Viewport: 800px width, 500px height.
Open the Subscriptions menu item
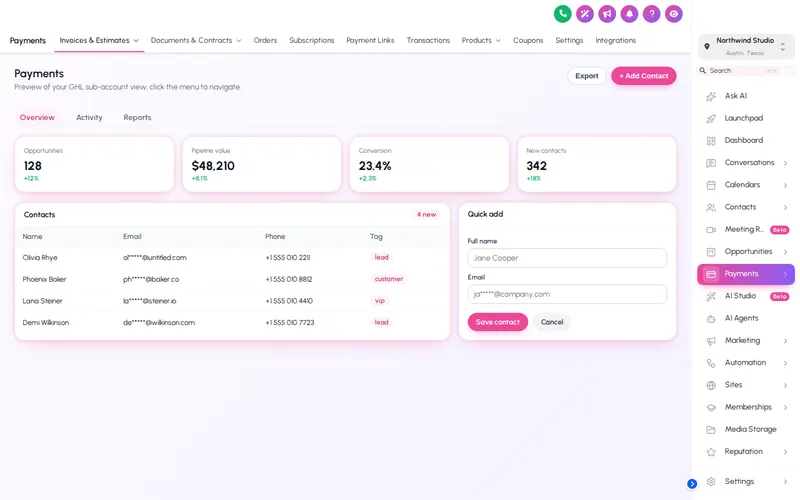click(312, 40)
